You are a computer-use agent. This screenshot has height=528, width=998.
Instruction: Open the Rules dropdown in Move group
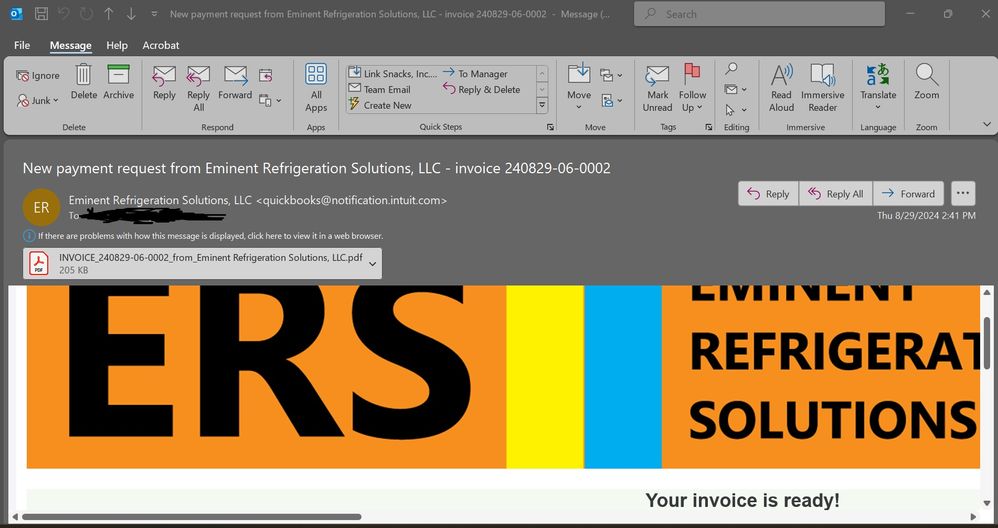click(x=611, y=76)
